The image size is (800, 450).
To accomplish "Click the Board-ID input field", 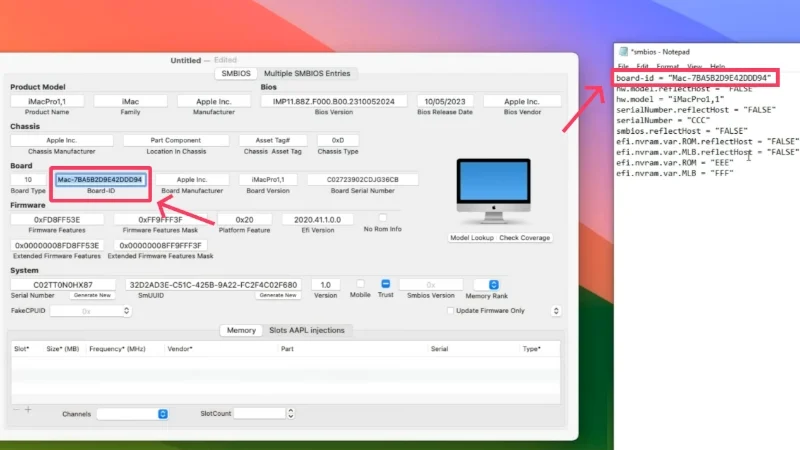I will (101, 180).
